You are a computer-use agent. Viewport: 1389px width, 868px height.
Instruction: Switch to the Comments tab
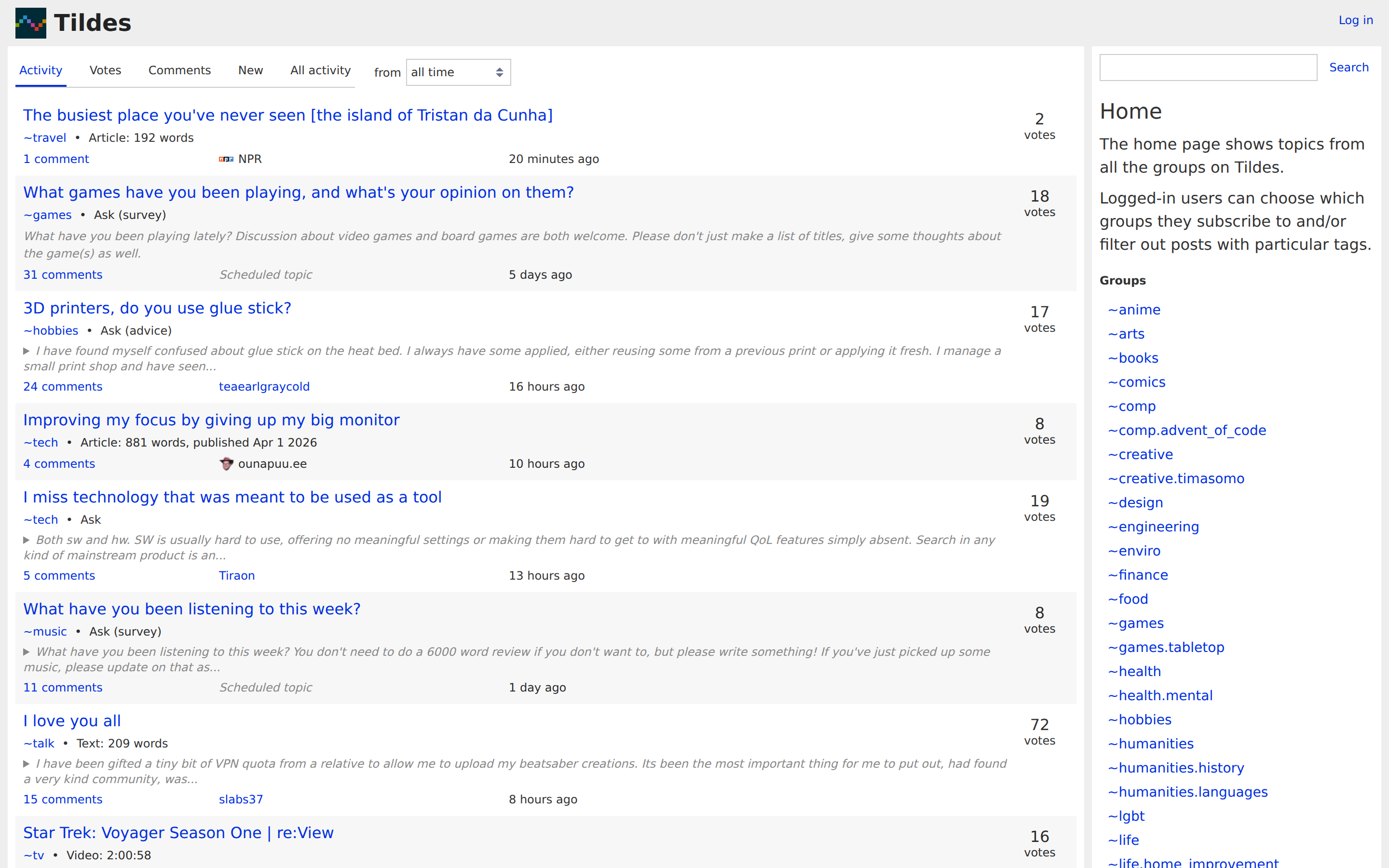179,70
